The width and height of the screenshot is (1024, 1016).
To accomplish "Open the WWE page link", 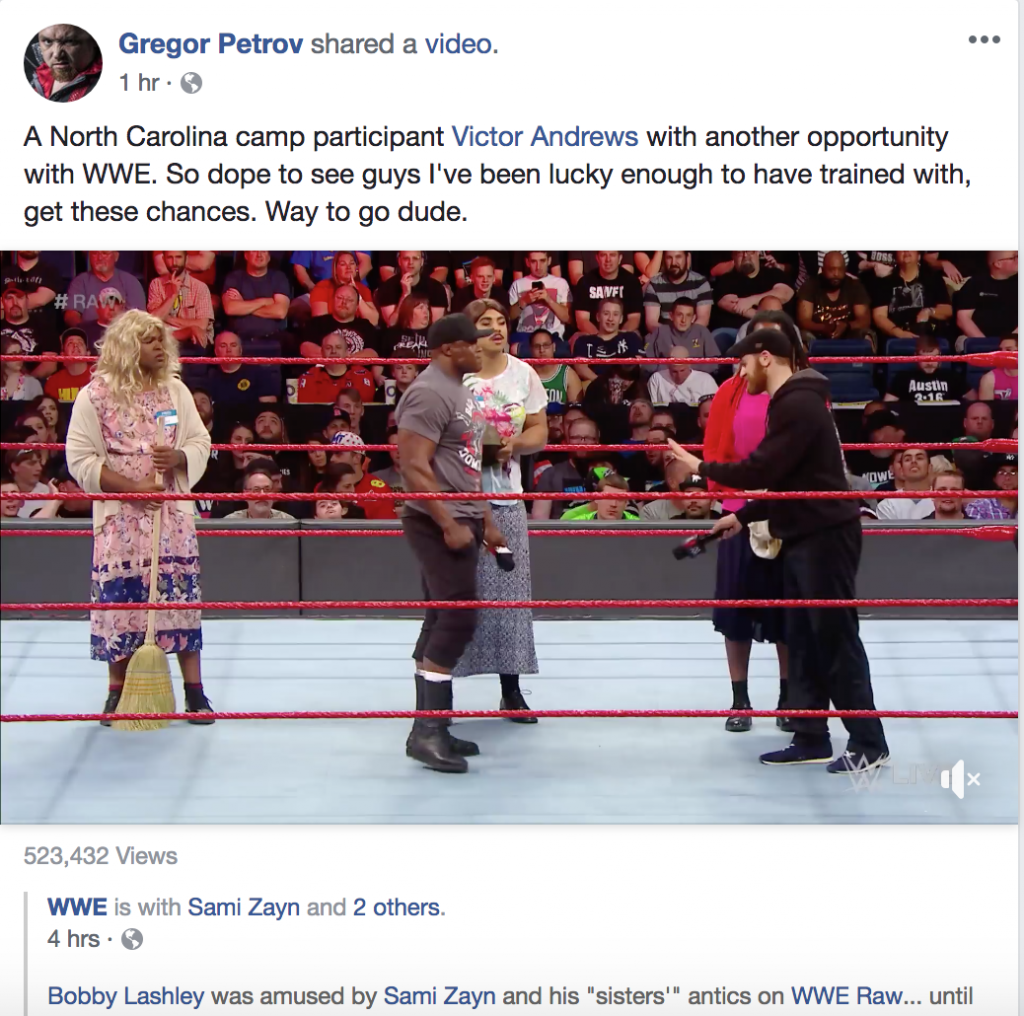I will 77,907.
